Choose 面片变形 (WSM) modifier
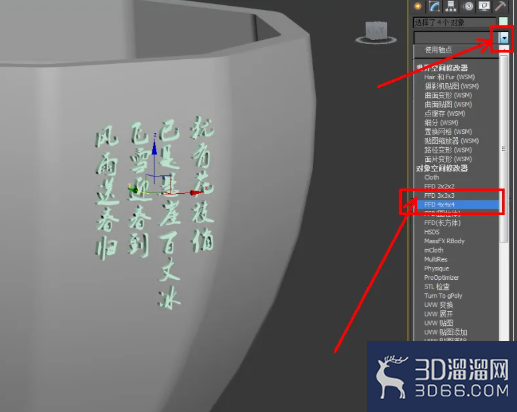517x412 pixels. pyautogui.click(x=448, y=159)
